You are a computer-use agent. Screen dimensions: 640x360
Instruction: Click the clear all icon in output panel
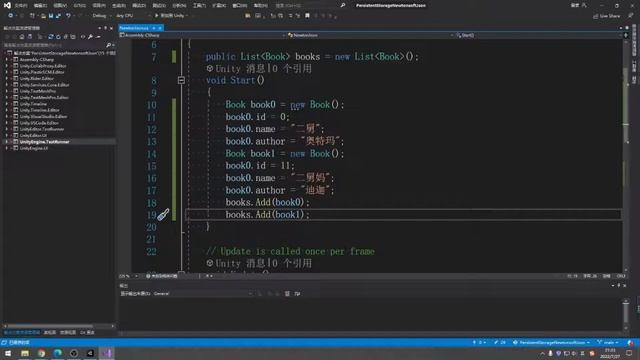[287, 293]
